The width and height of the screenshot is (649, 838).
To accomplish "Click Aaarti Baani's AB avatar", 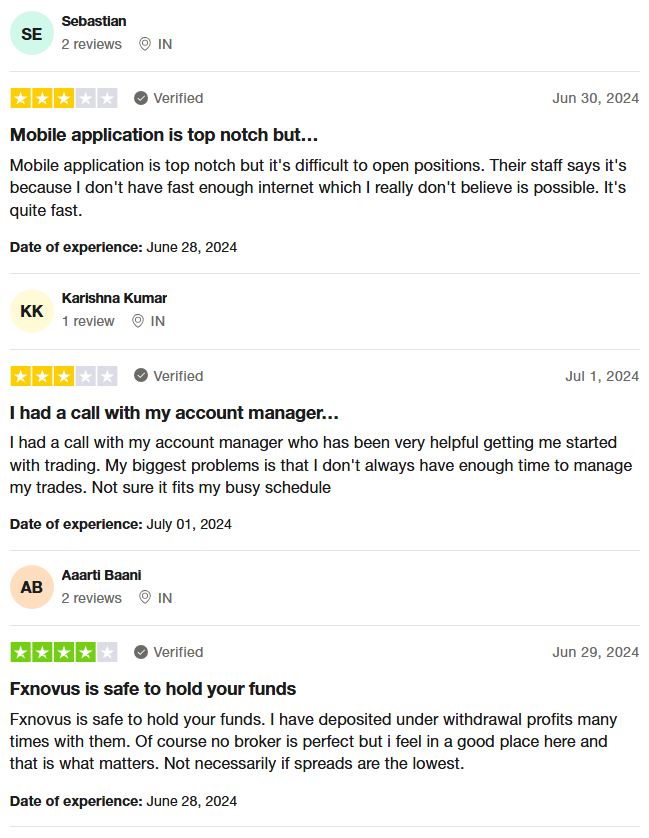I will (x=32, y=587).
